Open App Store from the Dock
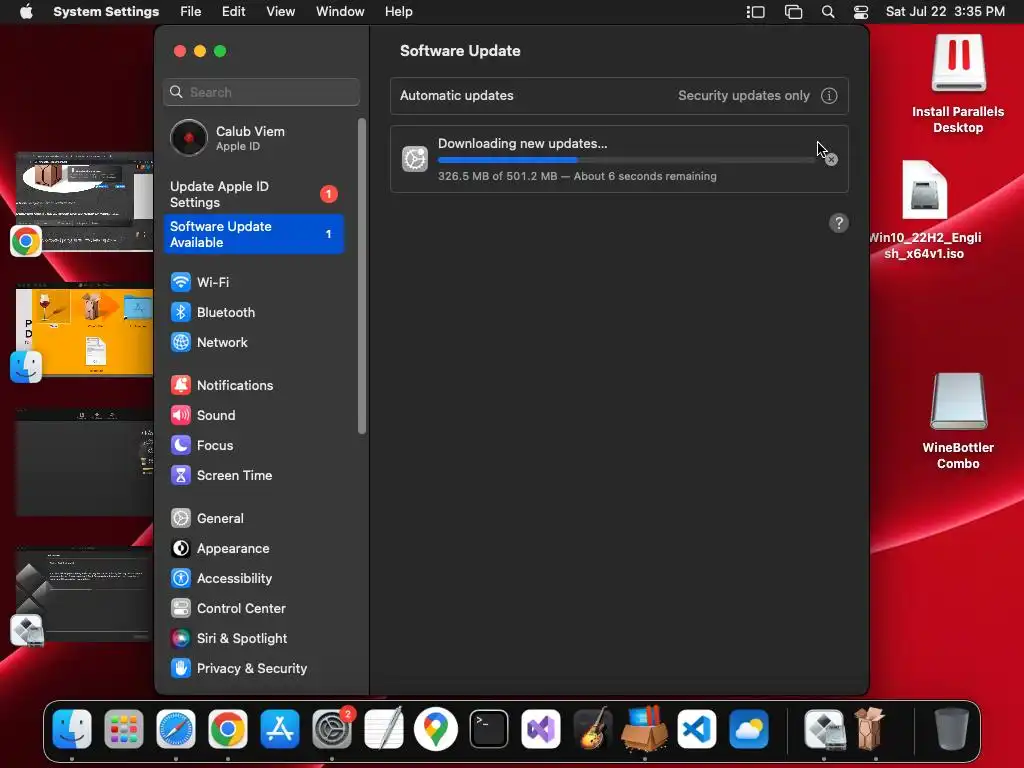The width and height of the screenshot is (1024, 768). click(280, 729)
